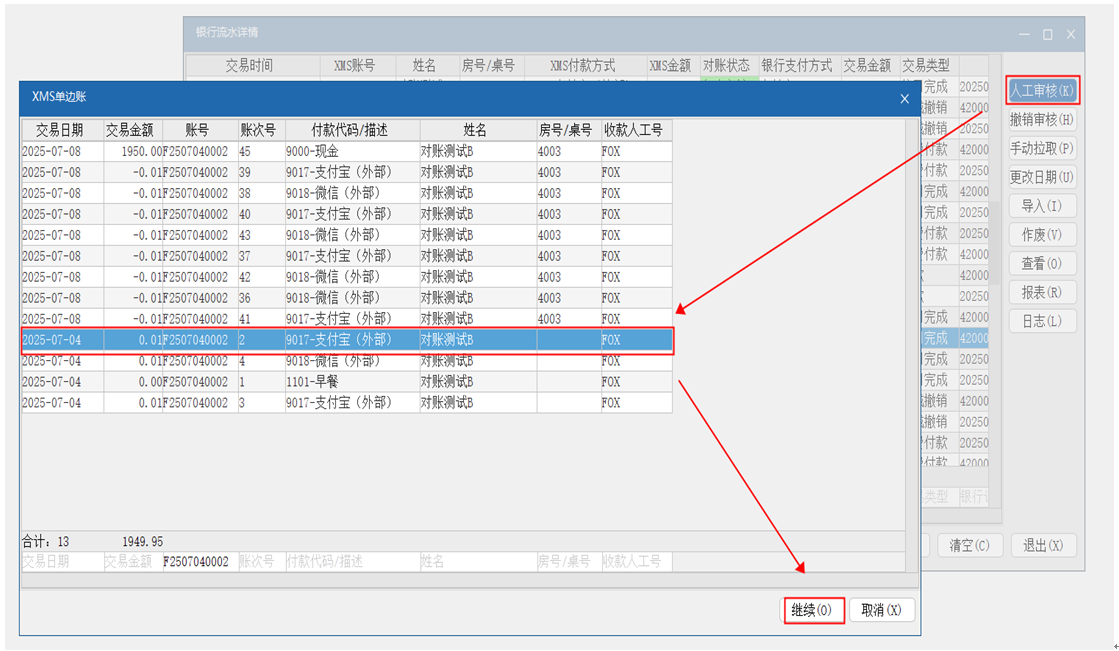Click 作废(V) button
Viewport: 1119px width, 651px height.
coord(1042,235)
